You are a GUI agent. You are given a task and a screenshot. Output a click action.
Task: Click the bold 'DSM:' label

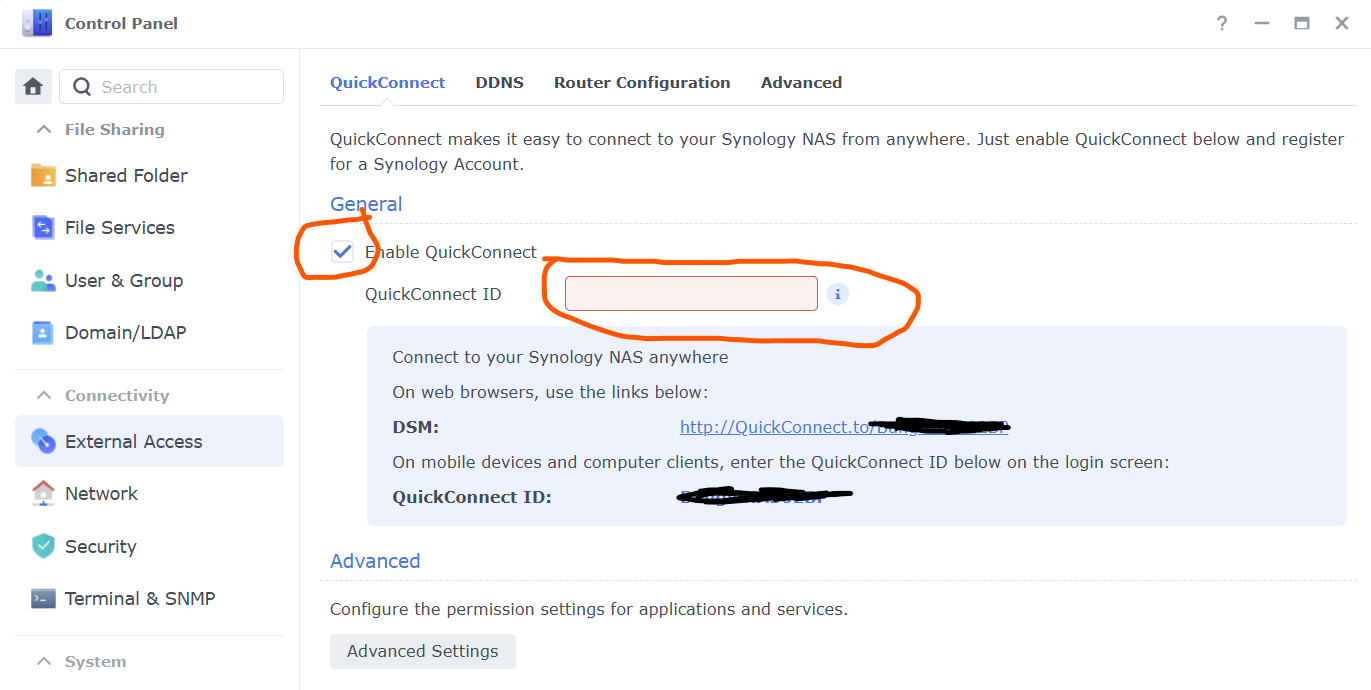416,428
